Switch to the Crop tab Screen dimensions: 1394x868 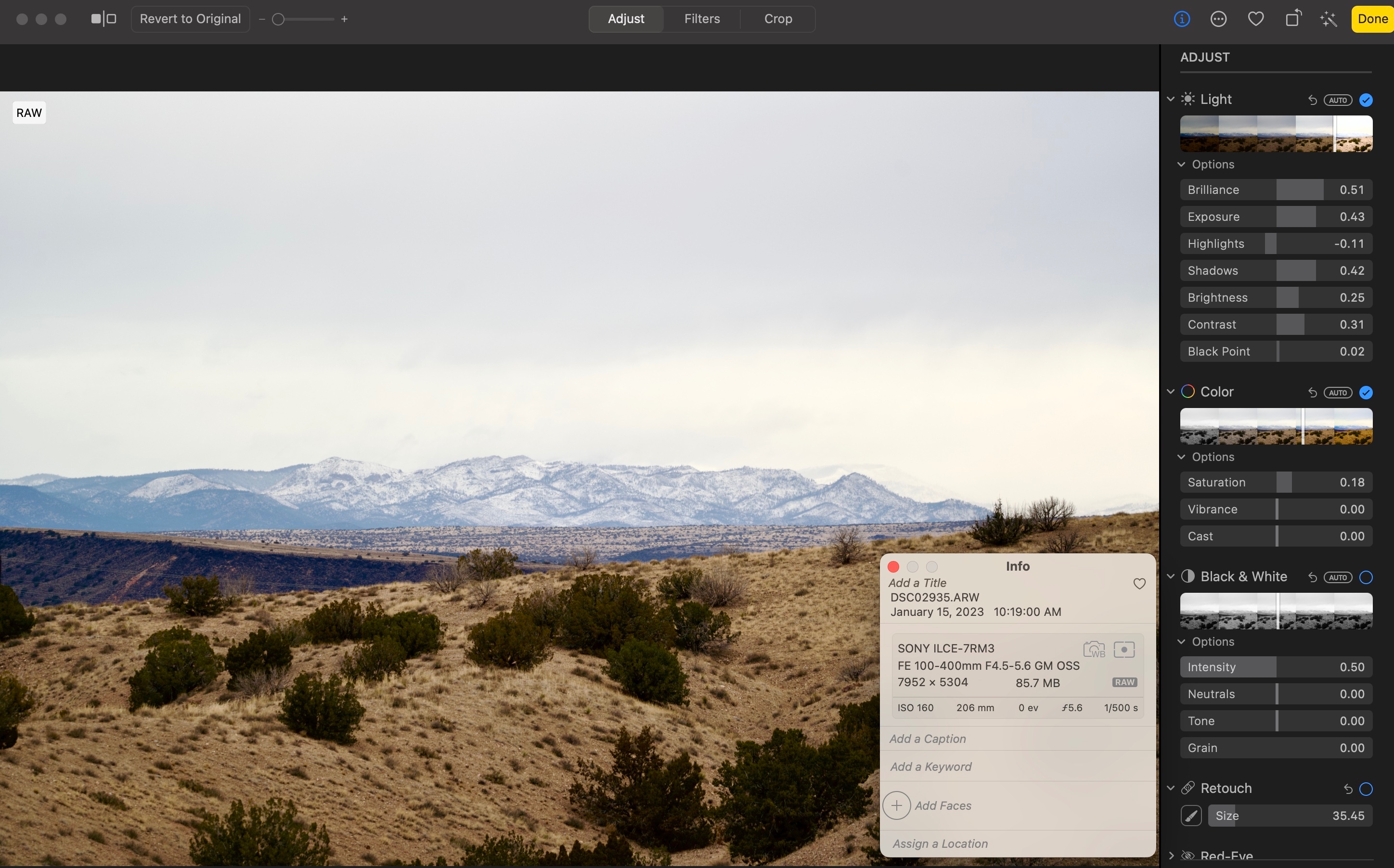click(777, 19)
